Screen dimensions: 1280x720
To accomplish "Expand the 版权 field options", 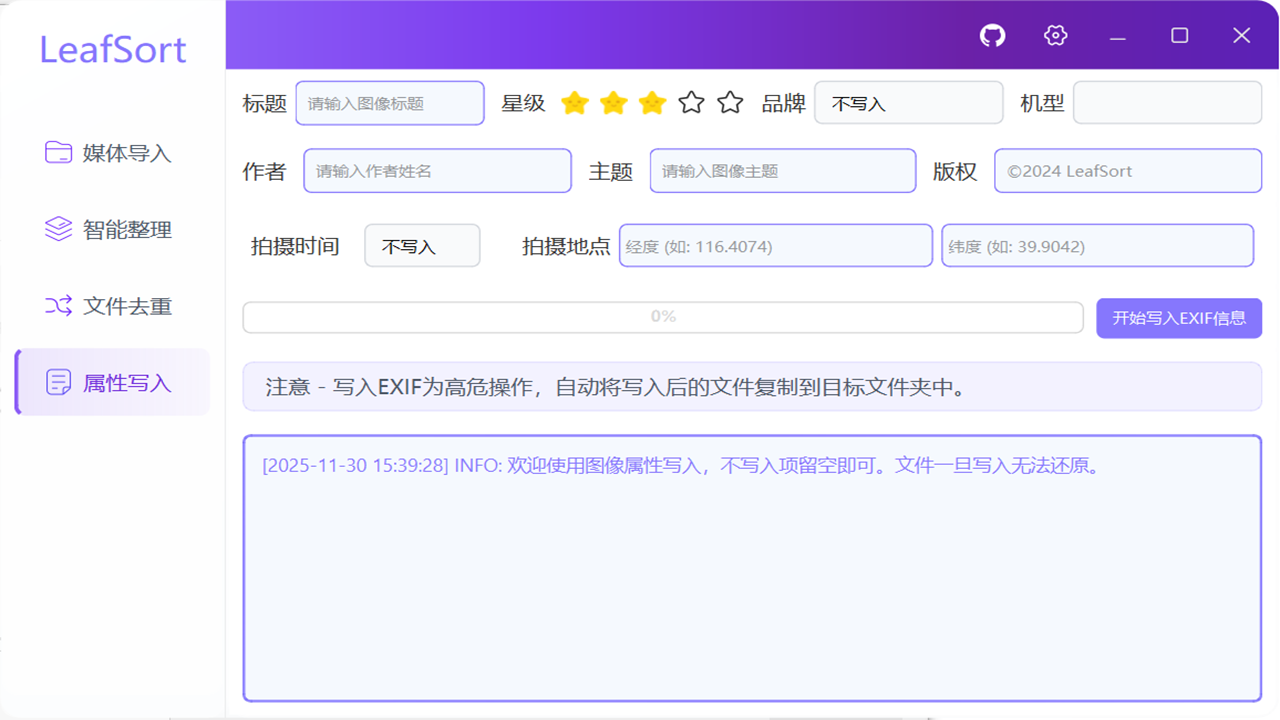I will [1127, 170].
